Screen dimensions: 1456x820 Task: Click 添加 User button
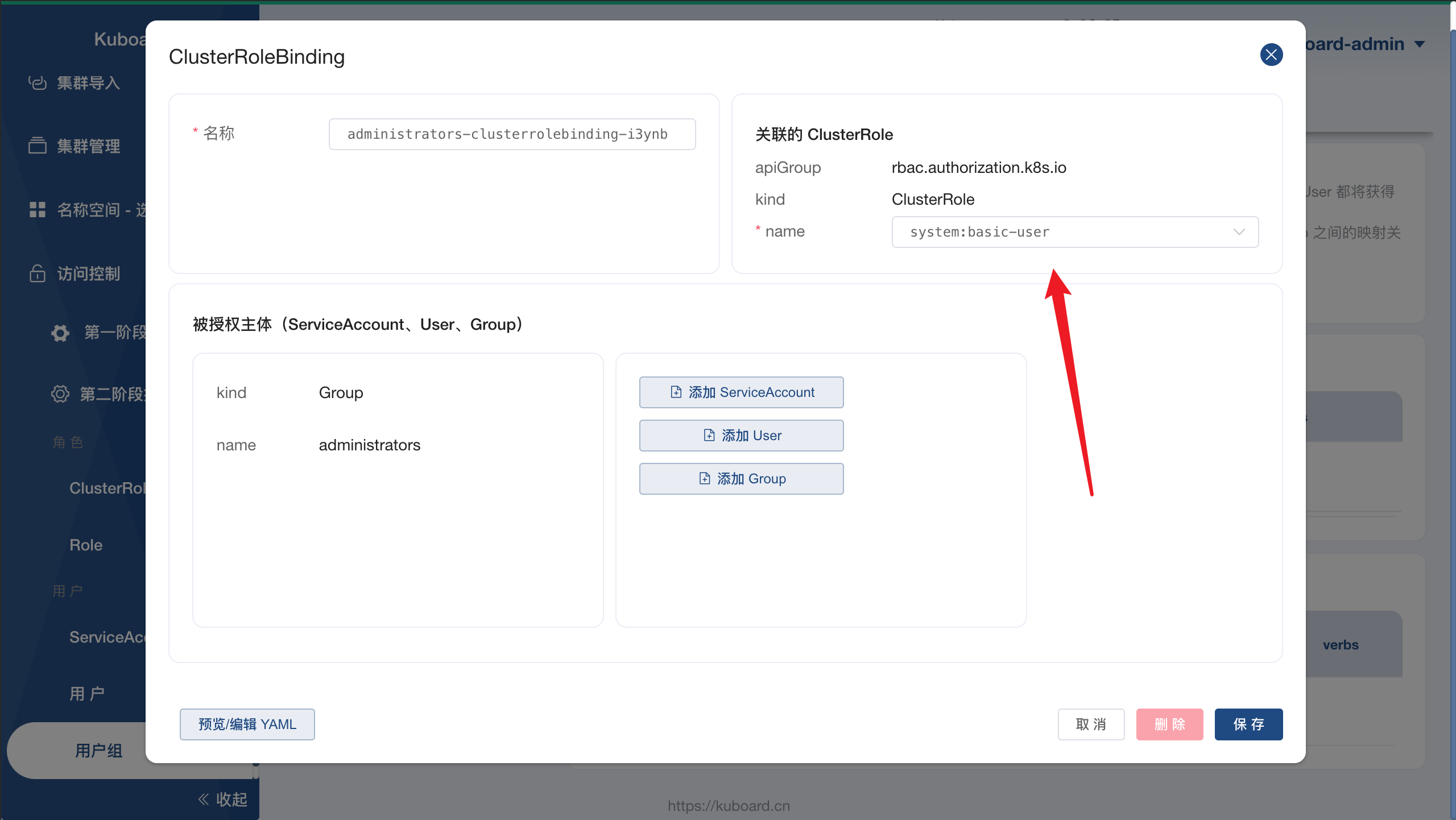pos(741,436)
